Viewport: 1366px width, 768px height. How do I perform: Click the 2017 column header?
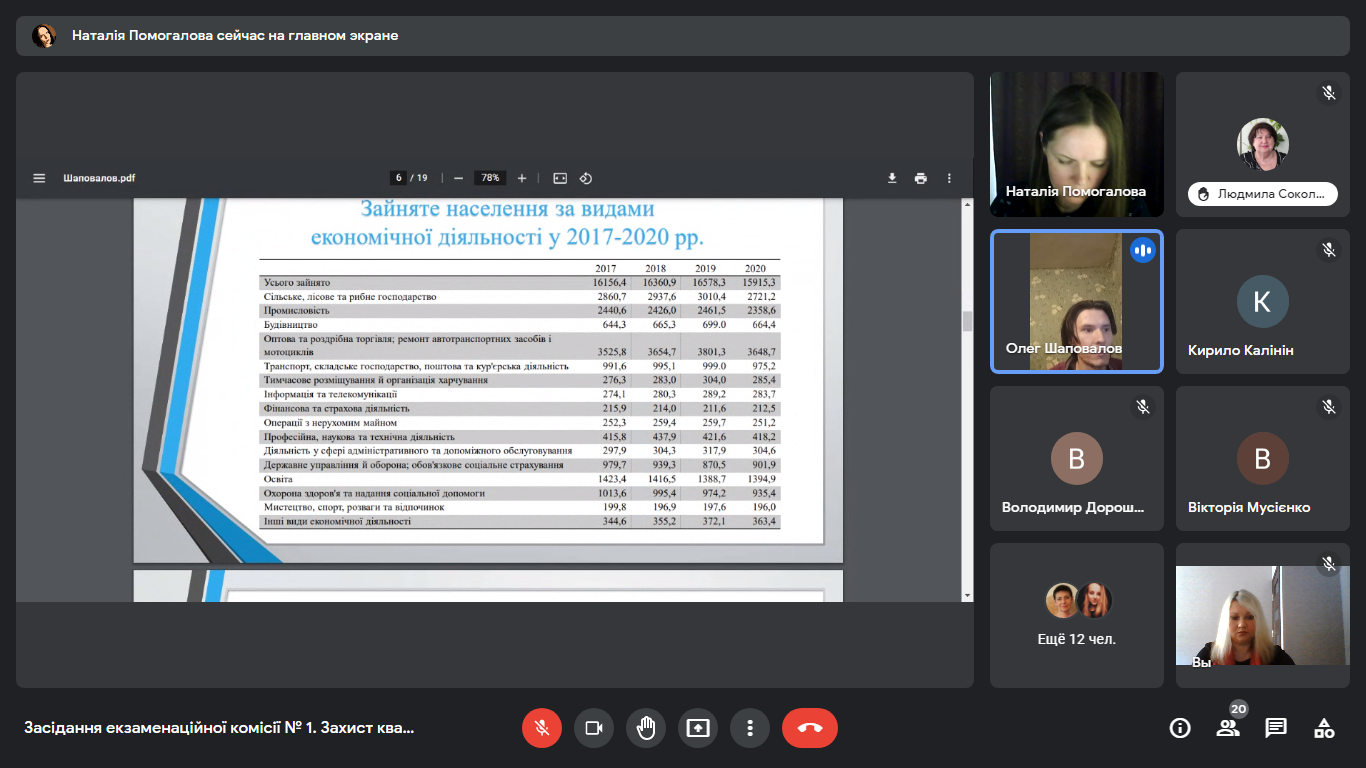(606, 269)
